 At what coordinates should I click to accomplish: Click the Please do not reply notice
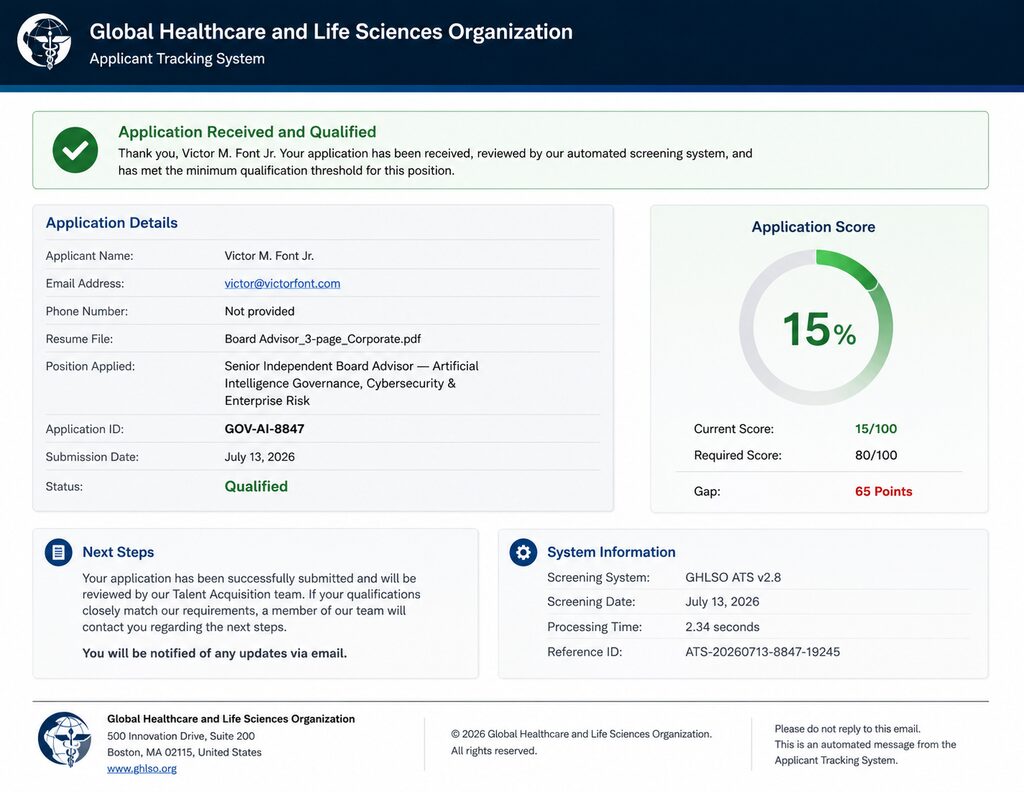[x=847, y=729]
